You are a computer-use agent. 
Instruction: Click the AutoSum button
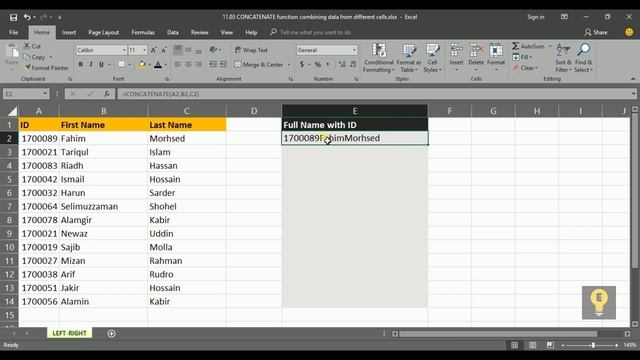tap(529, 46)
